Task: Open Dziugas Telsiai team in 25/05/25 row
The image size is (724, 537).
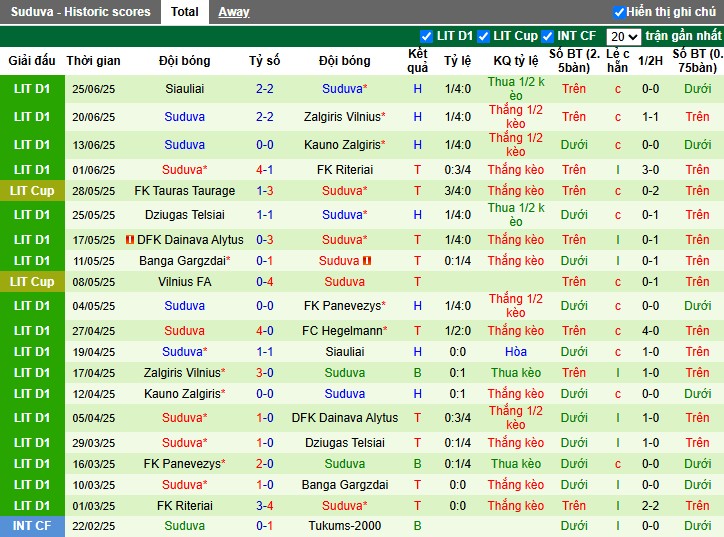Action: point(185,215)
